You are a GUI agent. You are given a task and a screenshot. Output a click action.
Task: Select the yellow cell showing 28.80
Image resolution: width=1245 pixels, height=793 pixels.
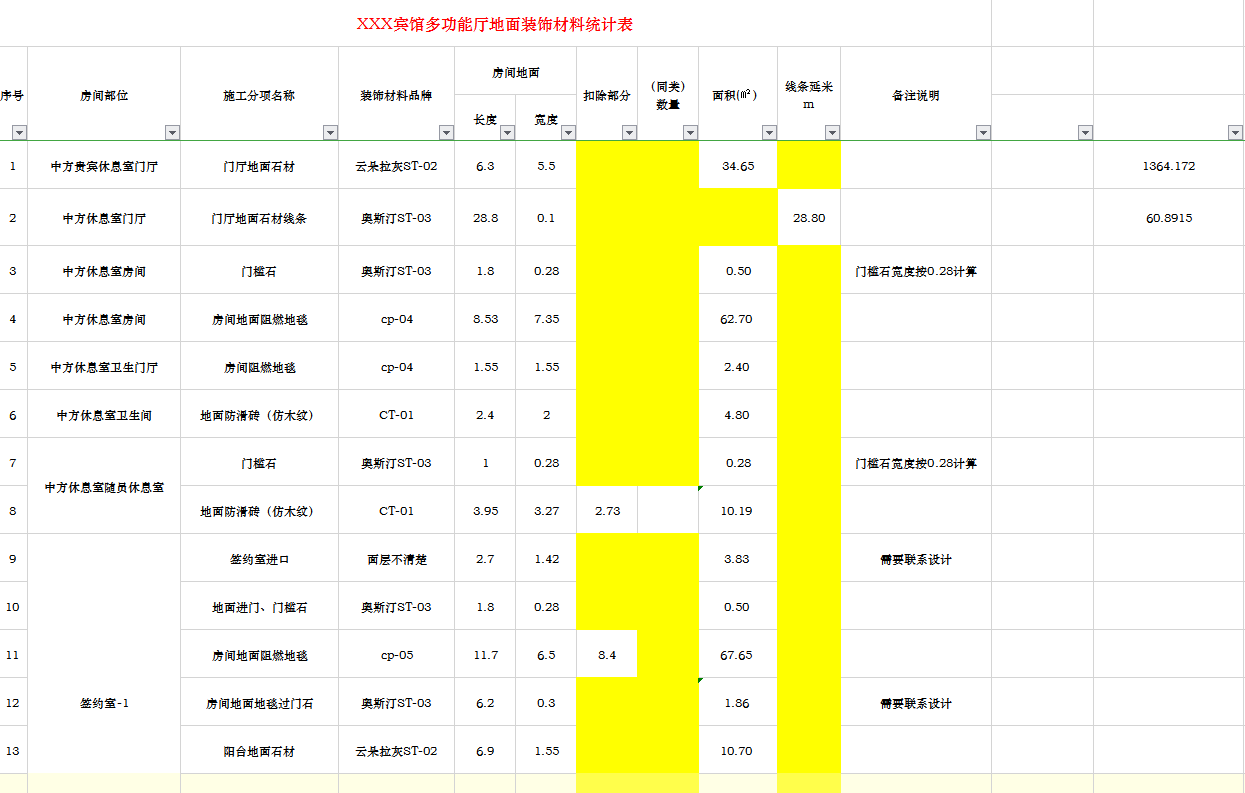(809, 217)
